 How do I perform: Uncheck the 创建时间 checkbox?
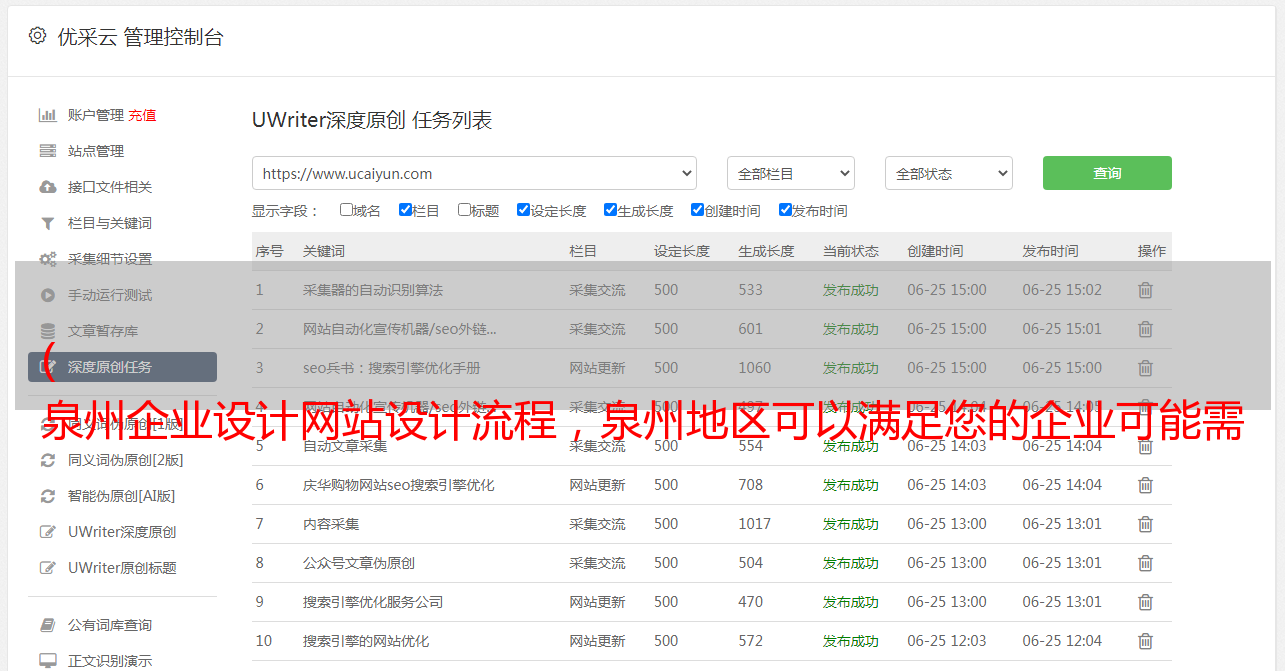click(697, 210)
